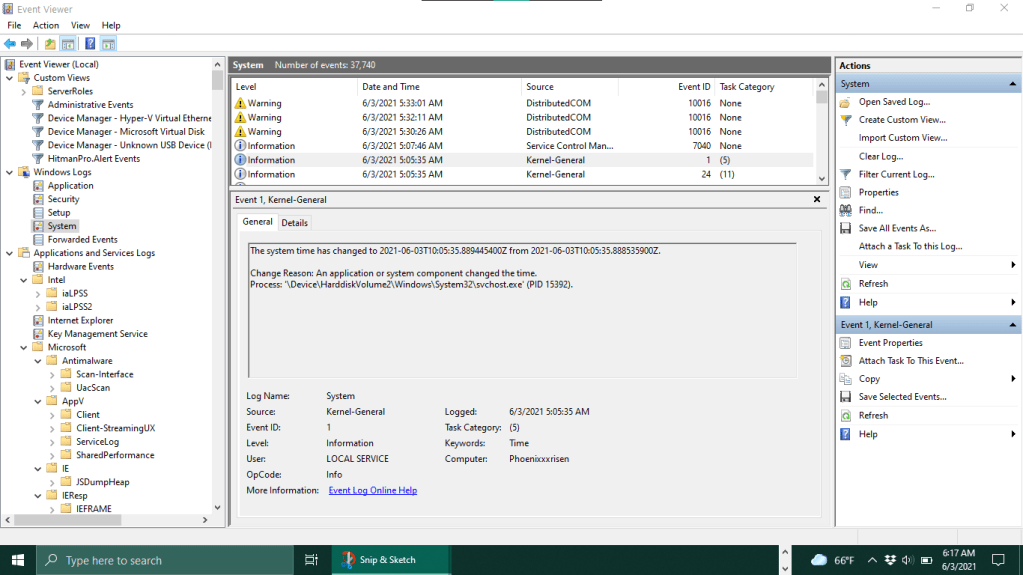Click the Find binoculars icon in Actions
Viewport: 1023px width, 575px height.
pyautogui.click(x=846, y=210)
